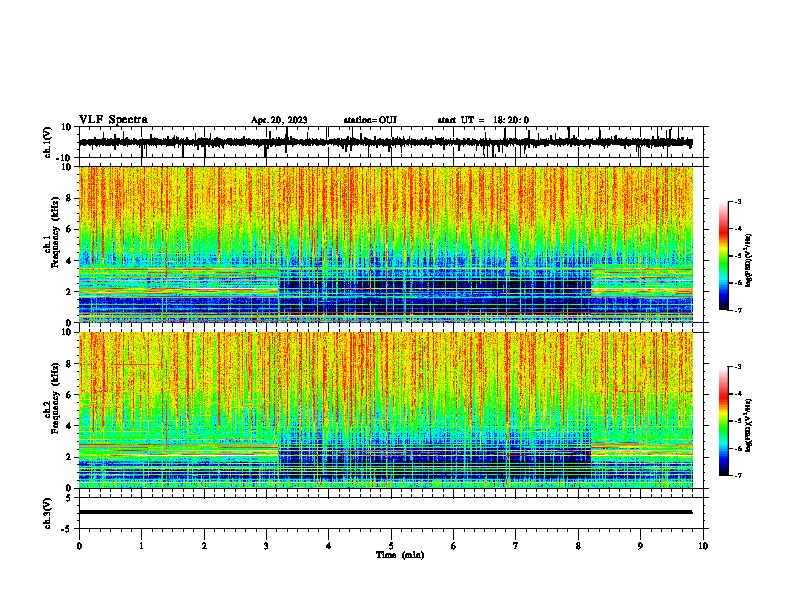Click the ch.1 voltage waveform trace
Viewport: 792px width, 612px height.
click(x=385, y=143)
